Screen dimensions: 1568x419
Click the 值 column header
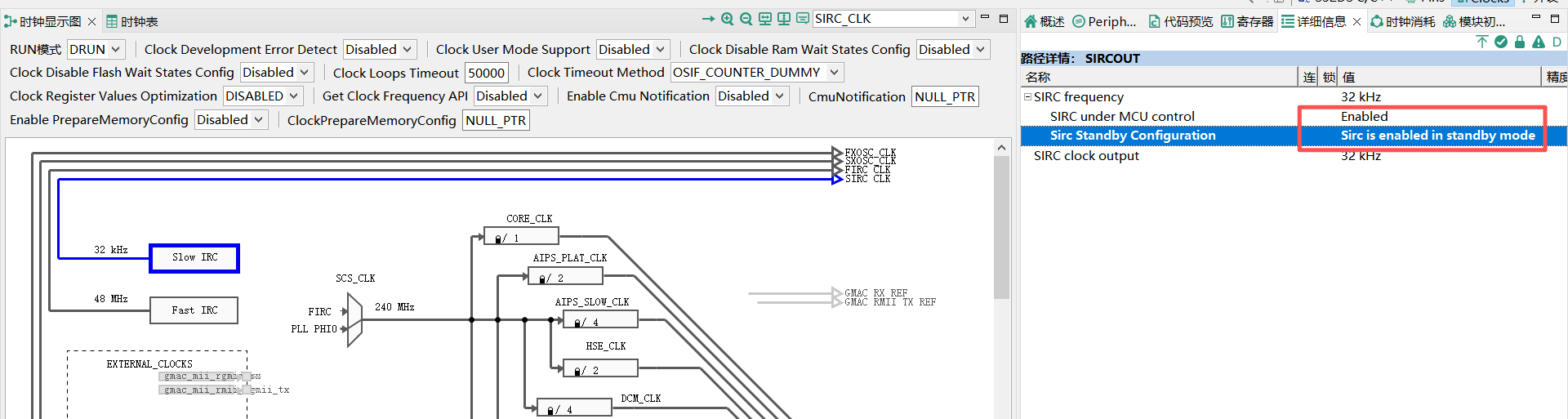[x=1439, y=77]
